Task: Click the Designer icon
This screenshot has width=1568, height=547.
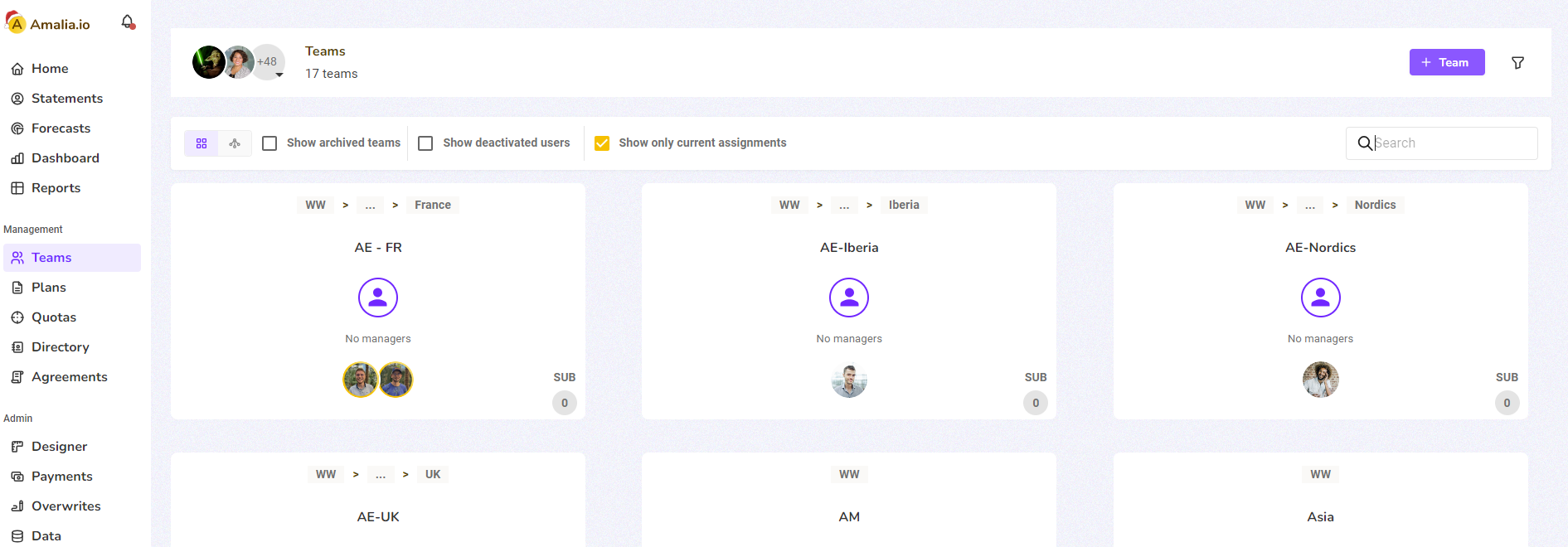Action: [x=17, y=447]
